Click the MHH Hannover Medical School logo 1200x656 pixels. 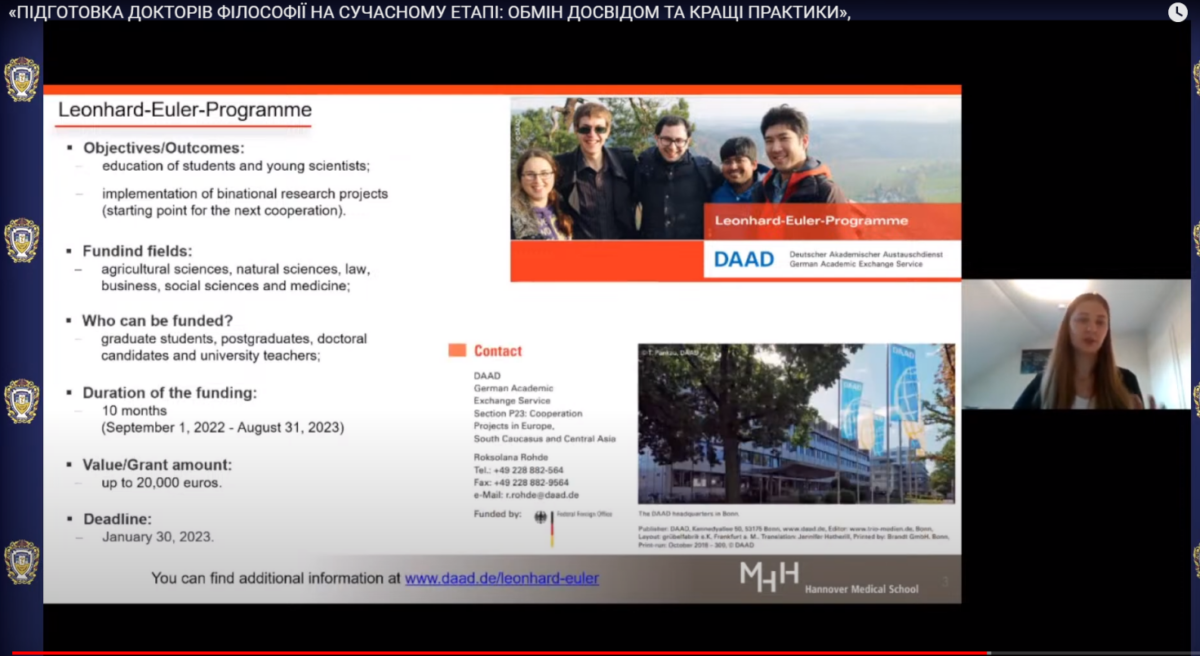pyautogui.click(x=769, y=577)
